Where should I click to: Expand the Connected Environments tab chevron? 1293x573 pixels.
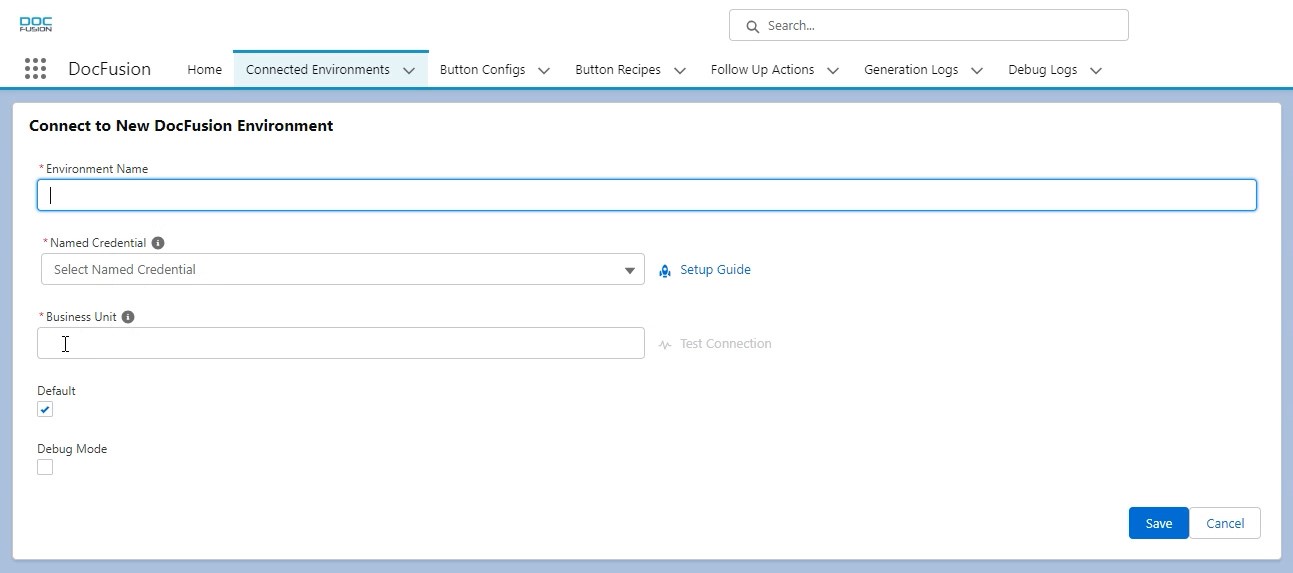[x=408, y=71]
